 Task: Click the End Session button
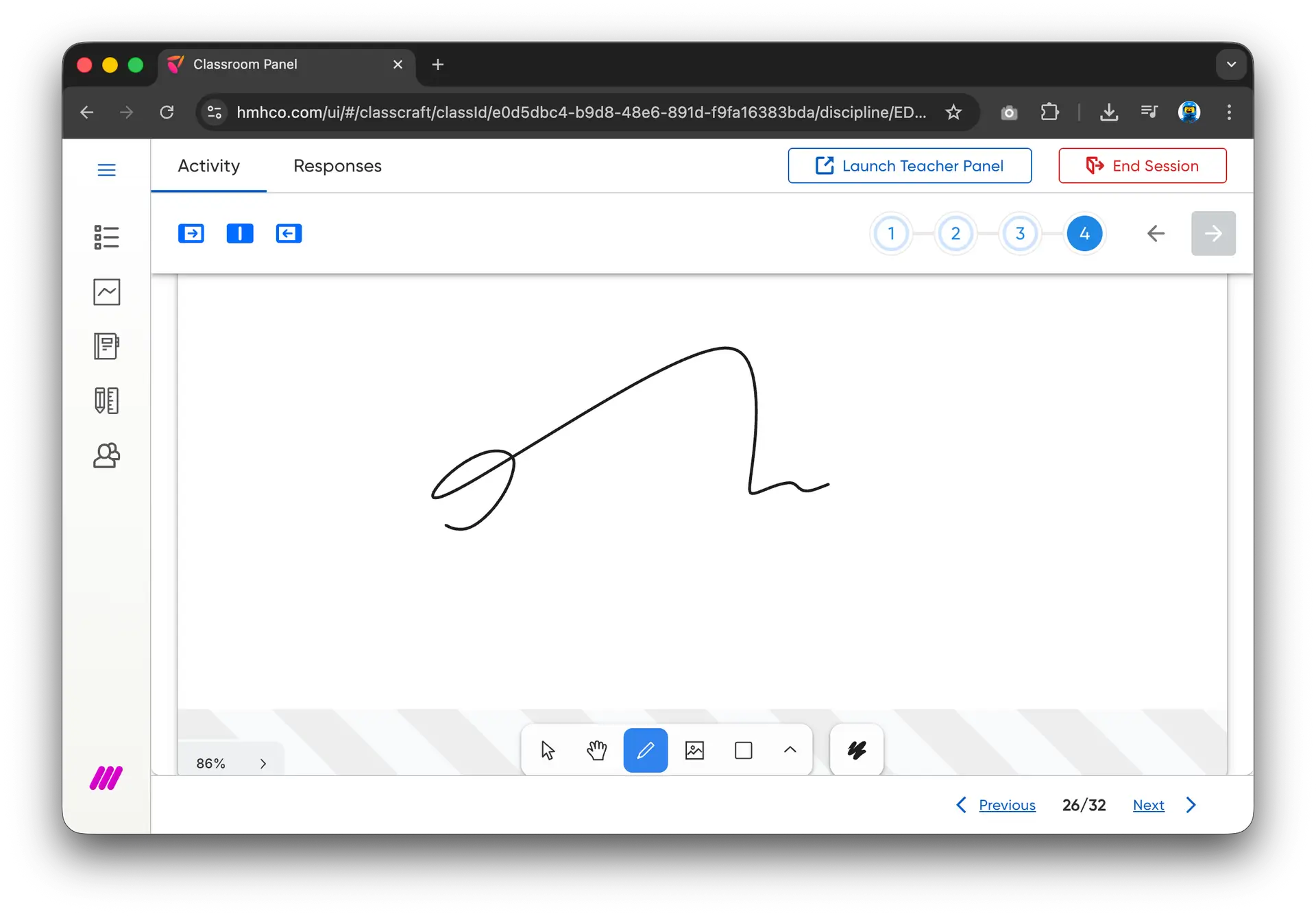[x=1142, y=166]
